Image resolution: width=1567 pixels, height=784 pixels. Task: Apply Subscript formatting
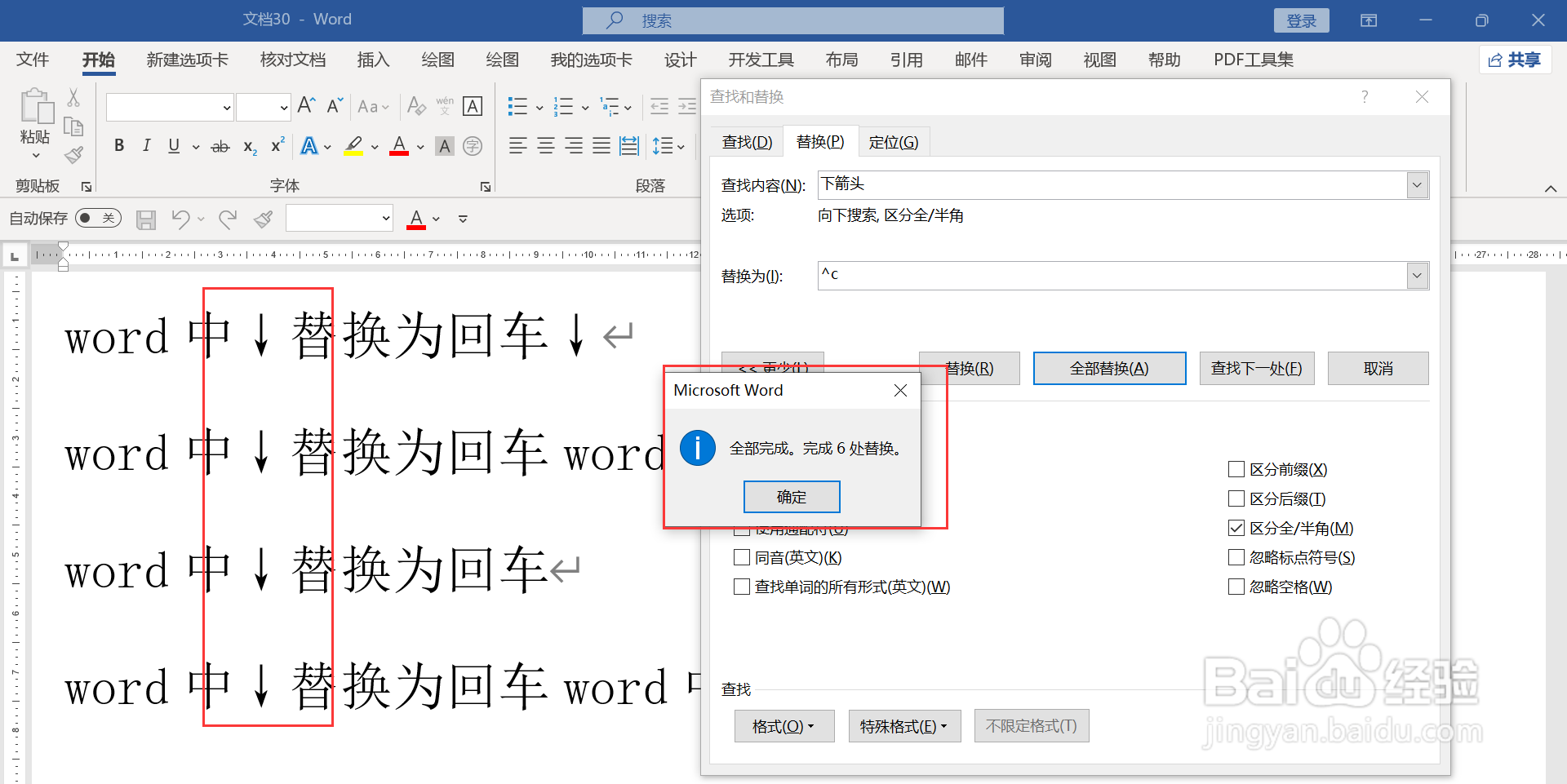[x=250, y=147]
